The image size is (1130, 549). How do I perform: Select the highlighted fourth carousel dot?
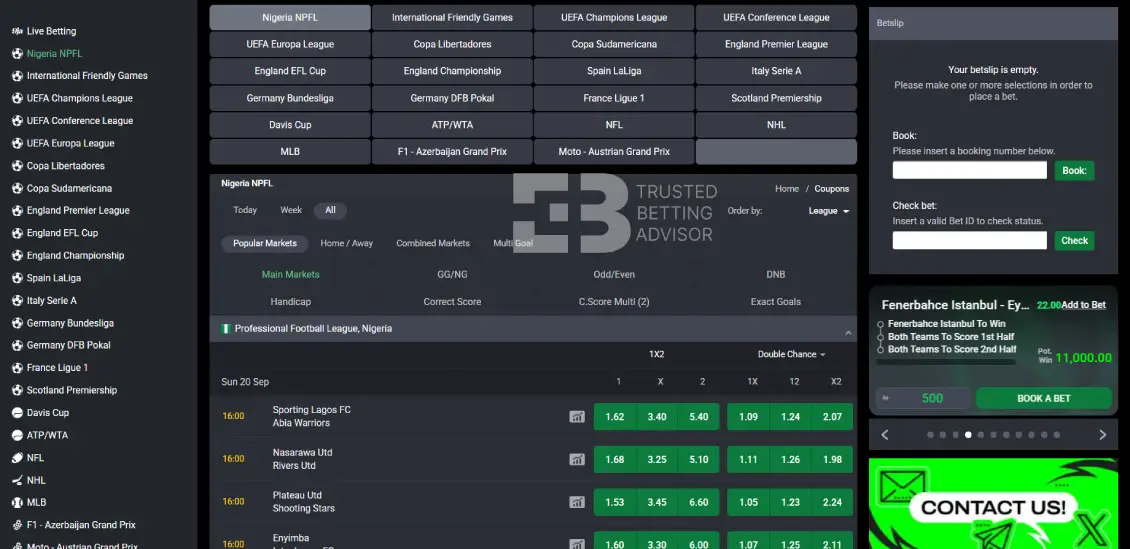coord(969,435)
